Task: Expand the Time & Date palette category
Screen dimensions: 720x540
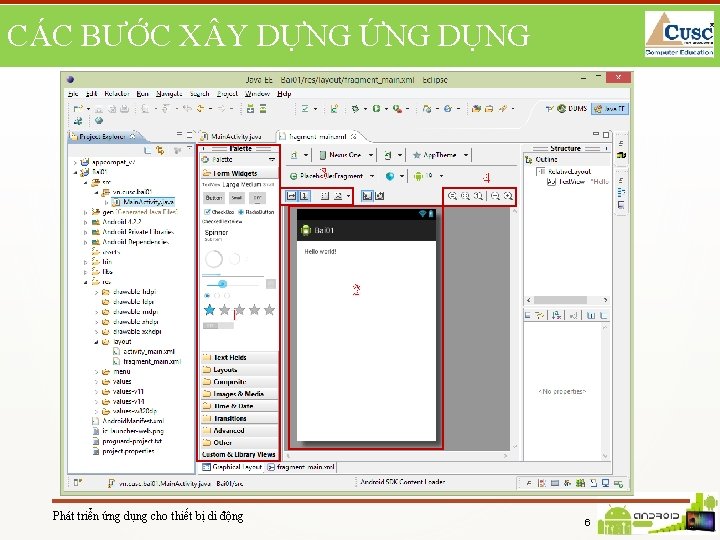Action: 239,406
